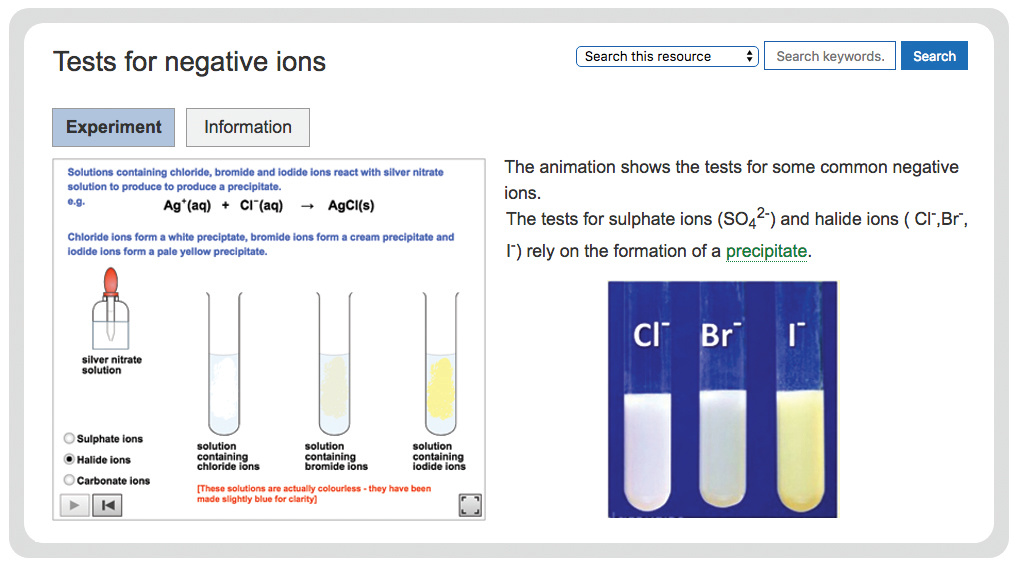Switch to the Experiment tab
This screenshot has height=568, width=1020.
[x=113, y=127]
